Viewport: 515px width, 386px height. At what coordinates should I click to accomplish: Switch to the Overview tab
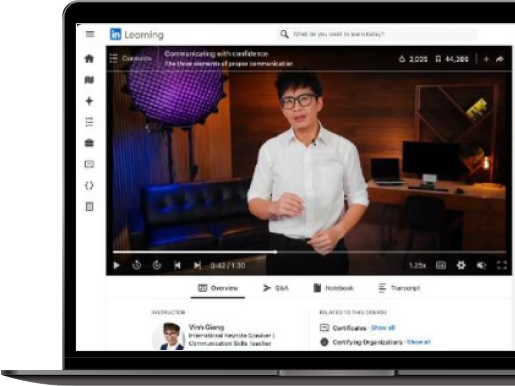[218, 288]
